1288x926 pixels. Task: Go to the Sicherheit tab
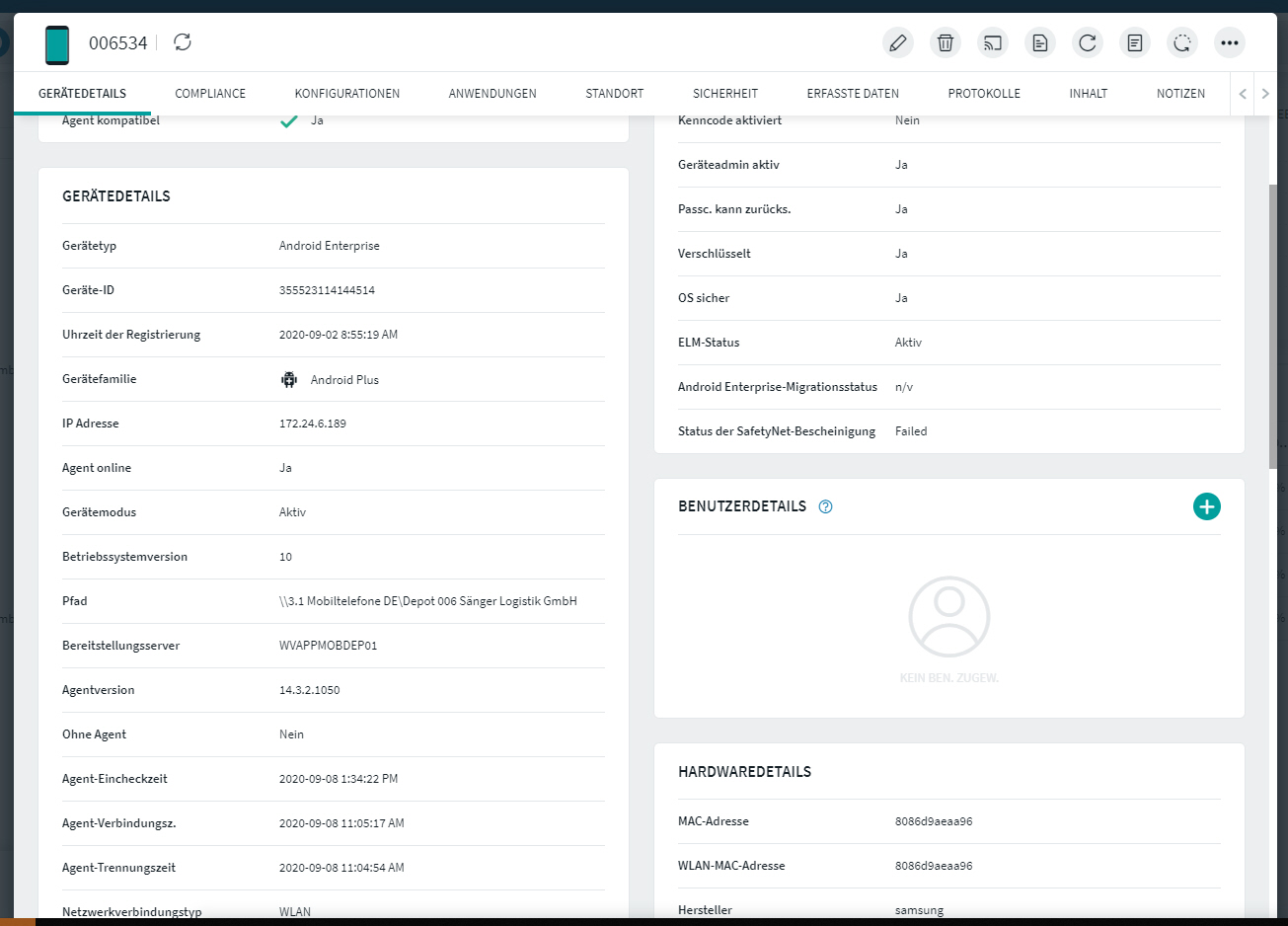(725, 94)
